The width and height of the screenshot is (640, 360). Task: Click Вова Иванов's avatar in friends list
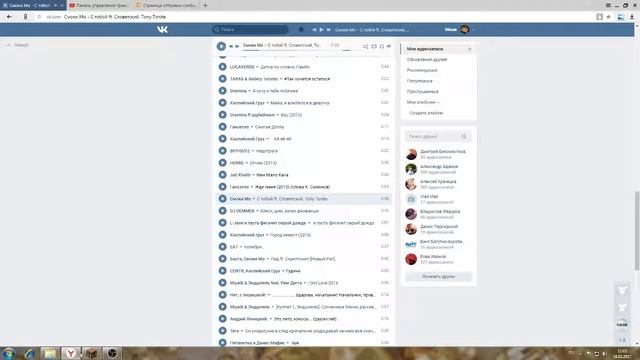tap(411, 259)
